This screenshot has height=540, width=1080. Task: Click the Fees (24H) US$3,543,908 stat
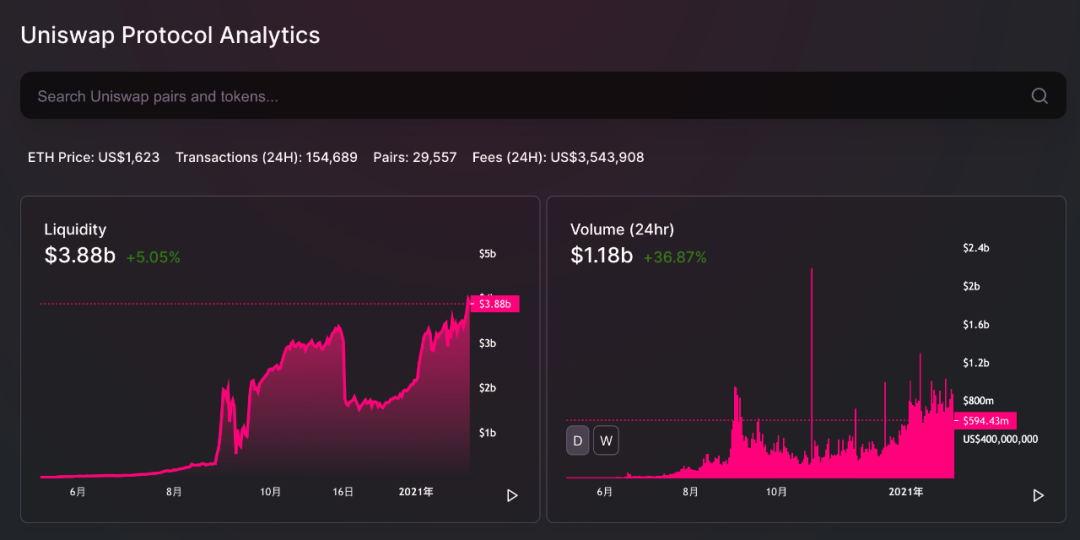click(x=558, y=157)
